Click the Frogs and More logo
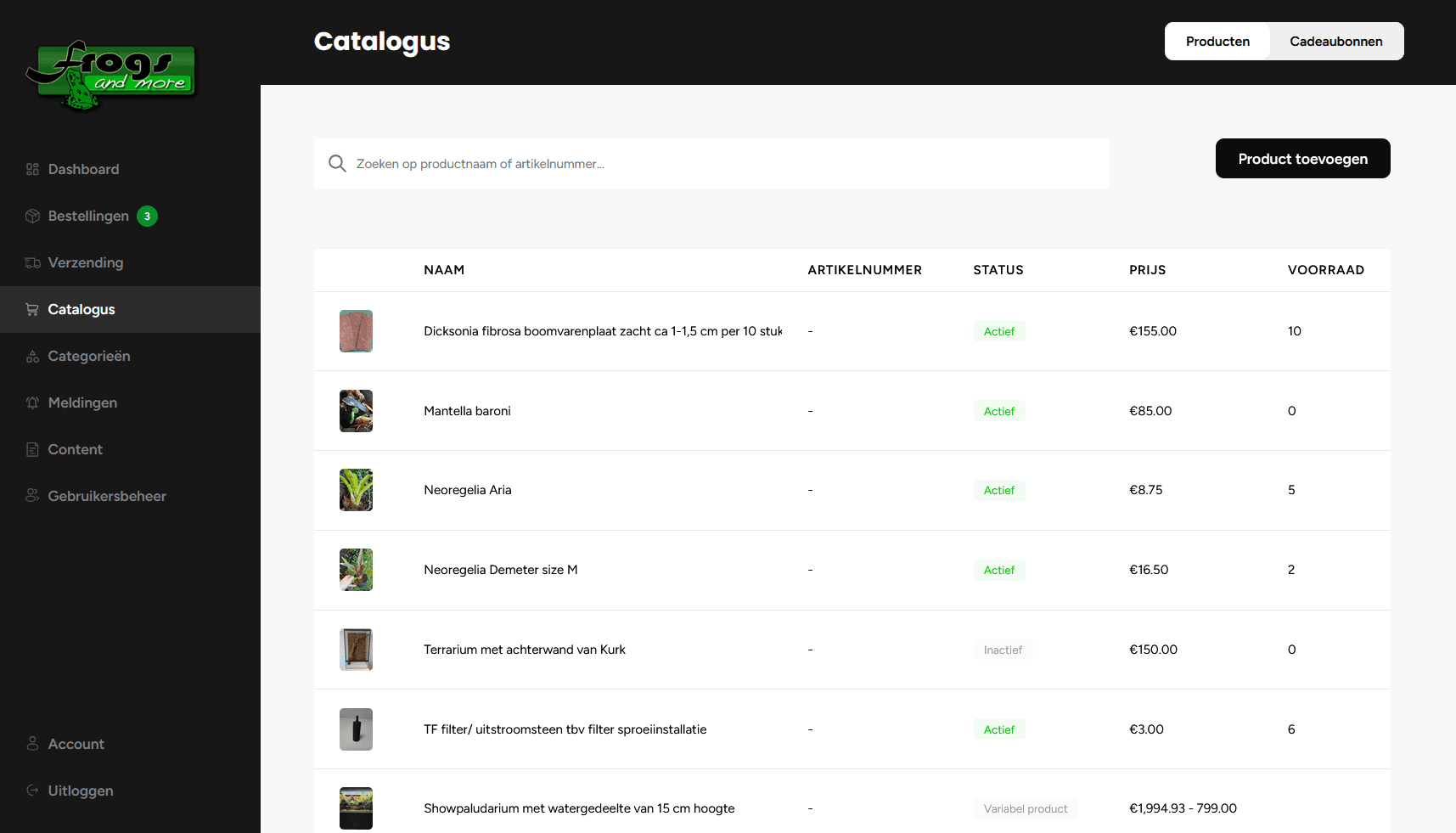Image resolution: width=1456 pixels, height=833 pixels. tap(111, 76)
